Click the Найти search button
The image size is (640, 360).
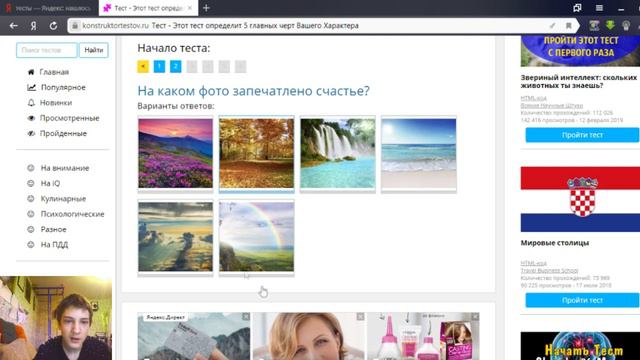(x=93, y=50)
